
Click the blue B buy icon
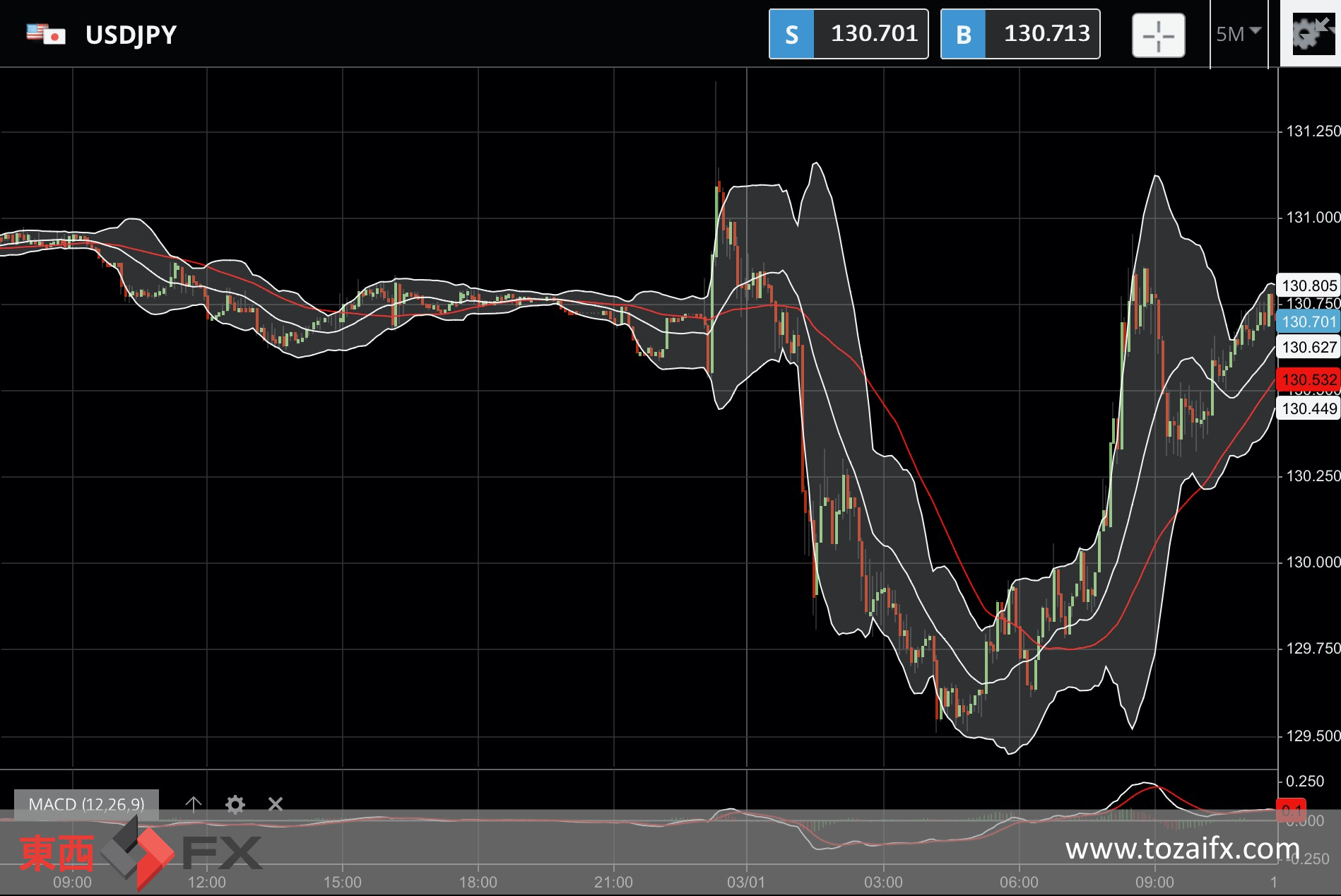click(963, 35)
